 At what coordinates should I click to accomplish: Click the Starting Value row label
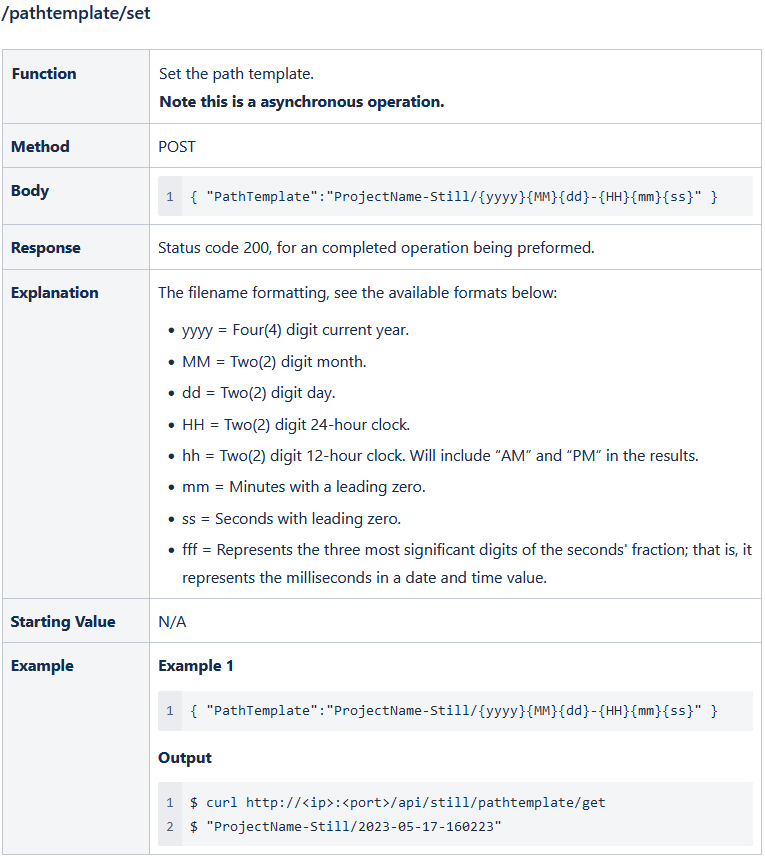coord(63,622)
